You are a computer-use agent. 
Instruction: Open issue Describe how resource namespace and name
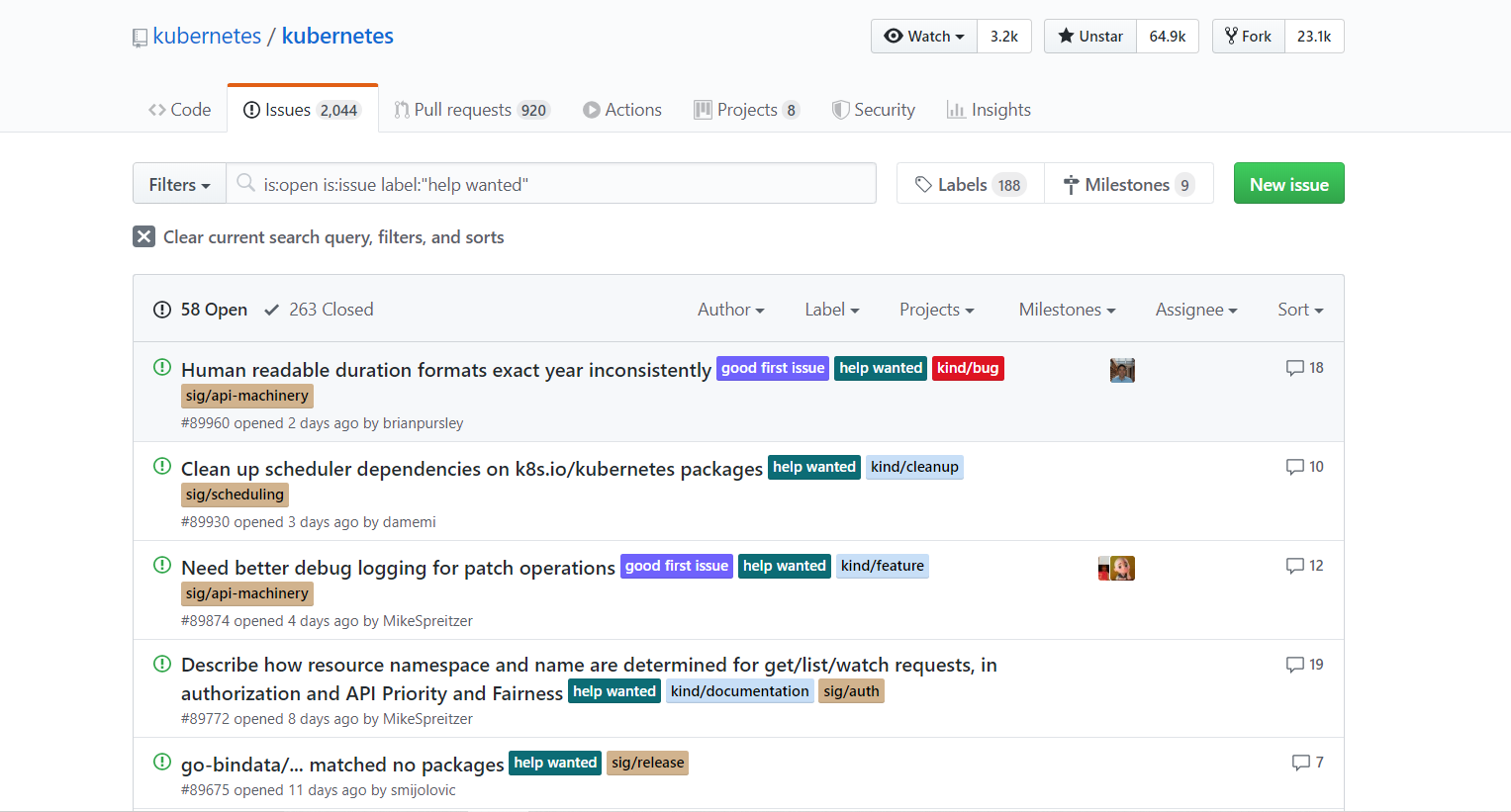coord(589,678)
